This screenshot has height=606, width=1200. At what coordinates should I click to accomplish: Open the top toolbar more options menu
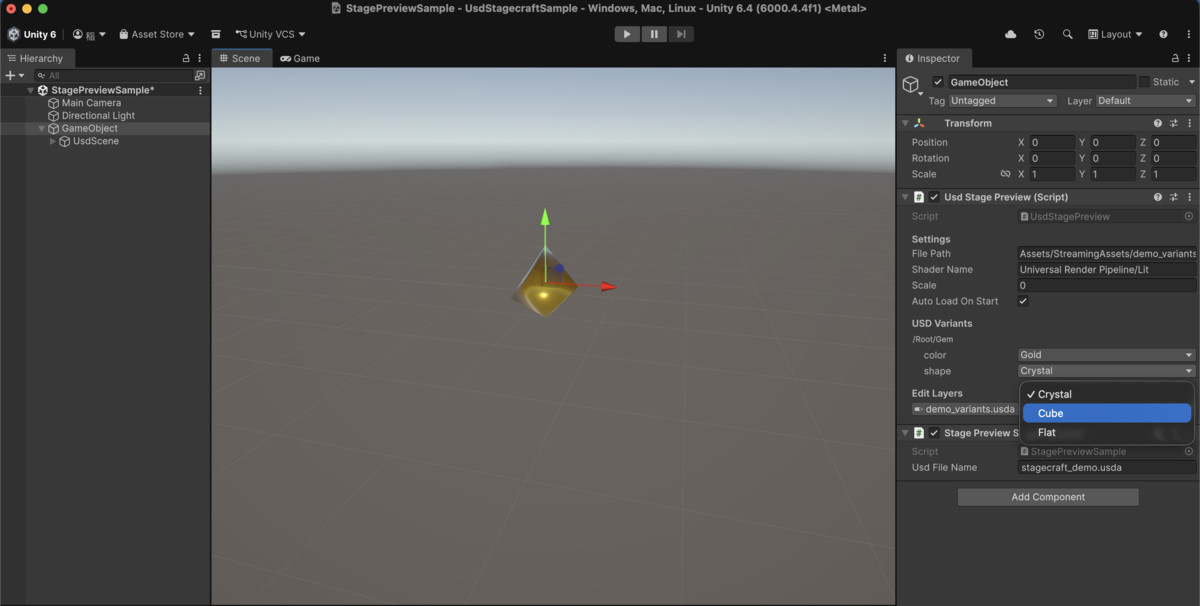[1187, 34]
